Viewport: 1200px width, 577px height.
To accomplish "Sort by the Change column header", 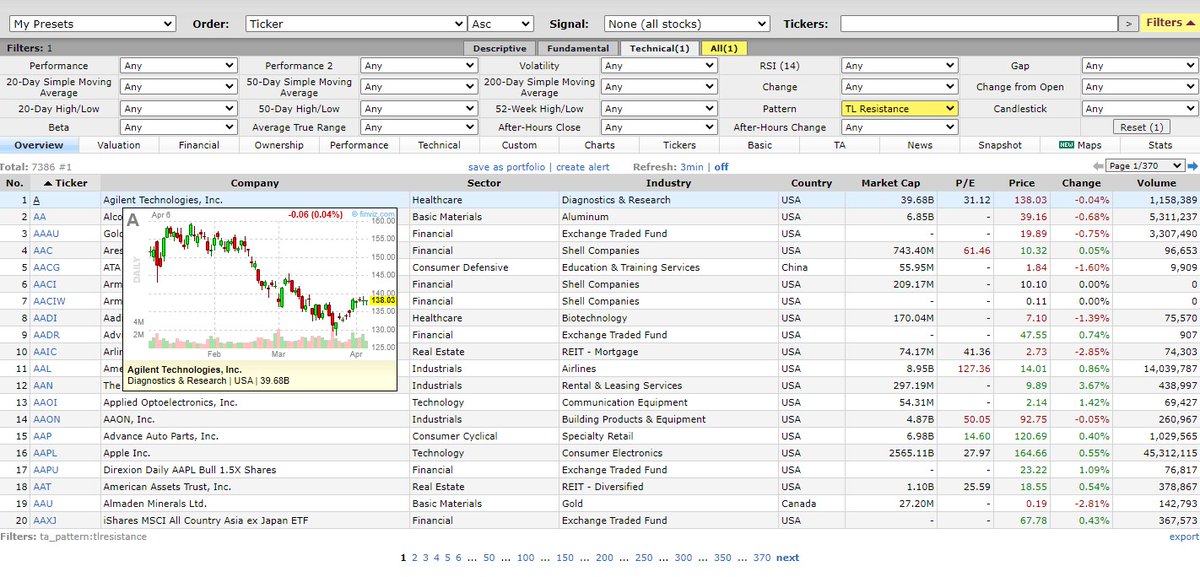I will pos(1080,183).
